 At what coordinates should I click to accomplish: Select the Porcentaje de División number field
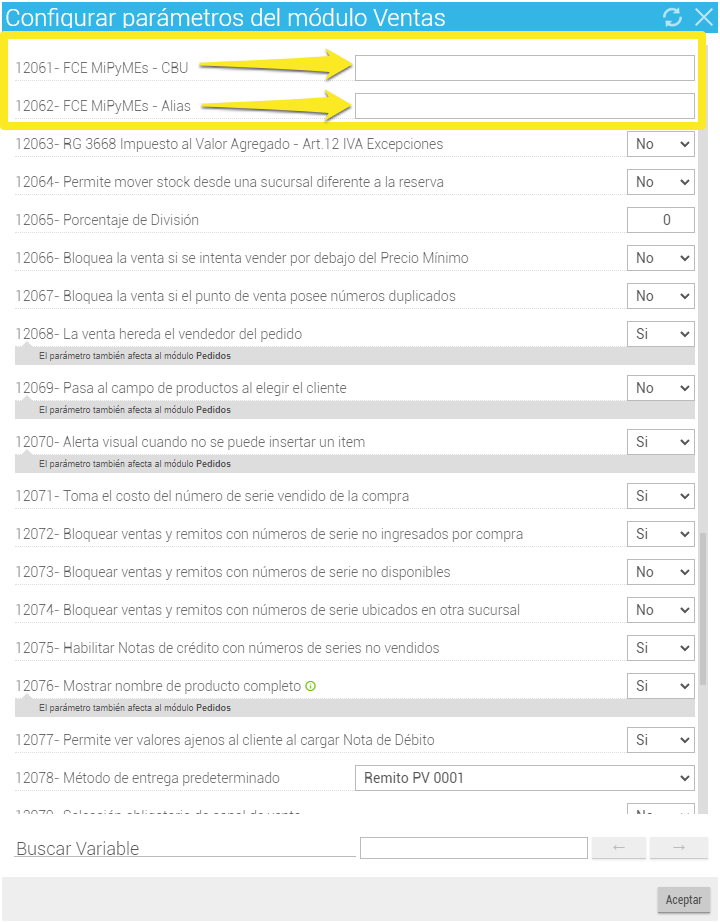tap(660, 220)
